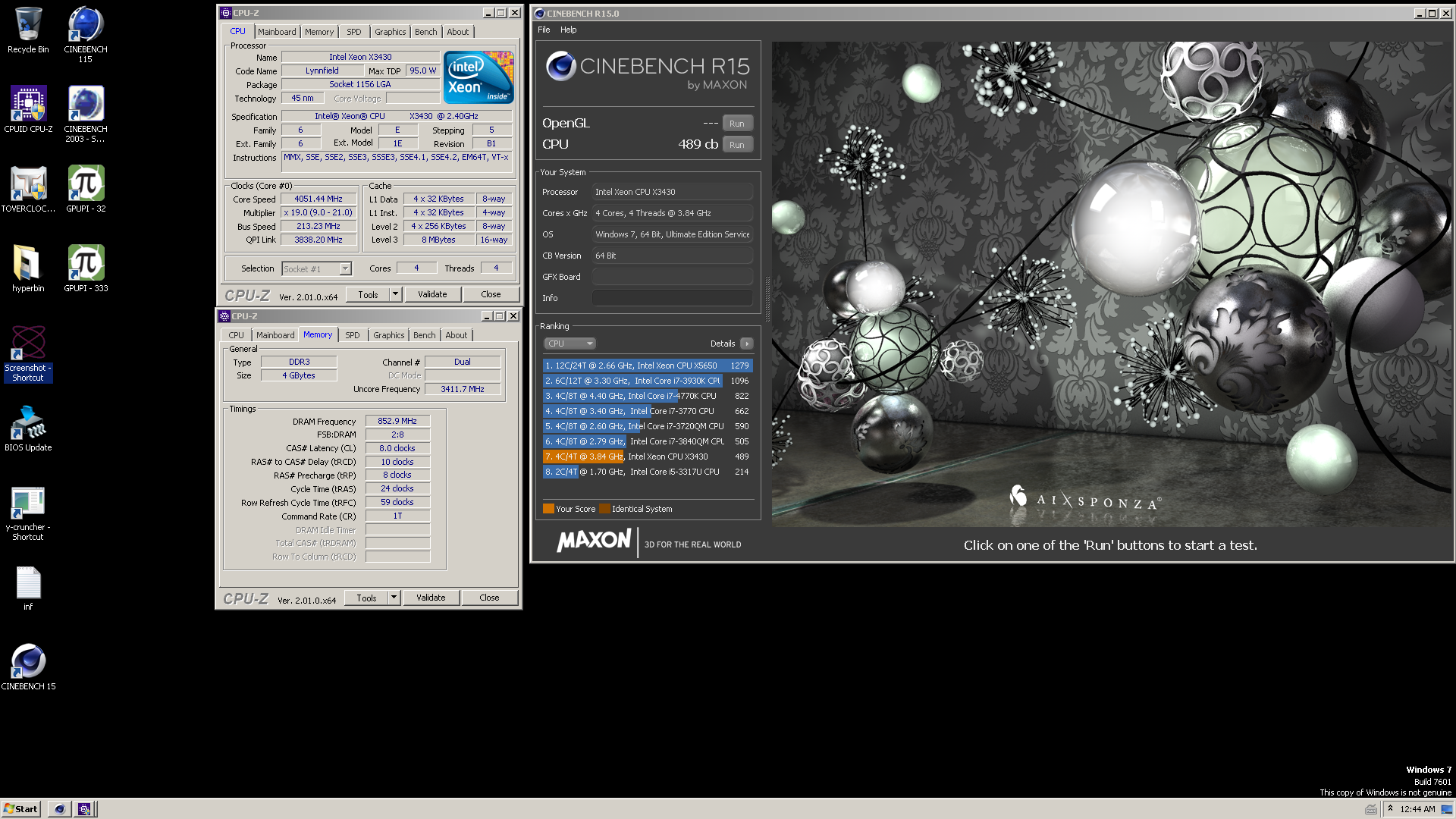Click Close button in bottom CPU-Z
Image resolution: width=1456 pixels, height=819 pixels.
(489, 598)
